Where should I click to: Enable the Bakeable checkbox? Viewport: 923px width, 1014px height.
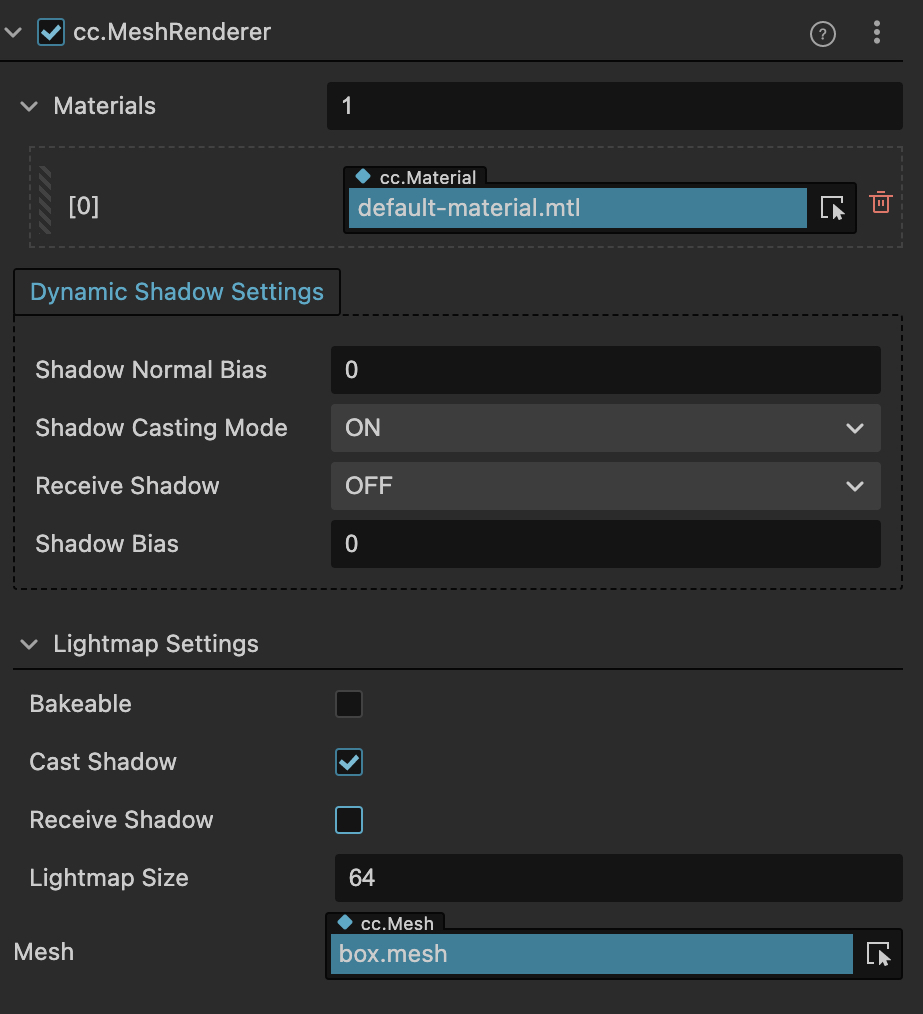tap(349, 704)
